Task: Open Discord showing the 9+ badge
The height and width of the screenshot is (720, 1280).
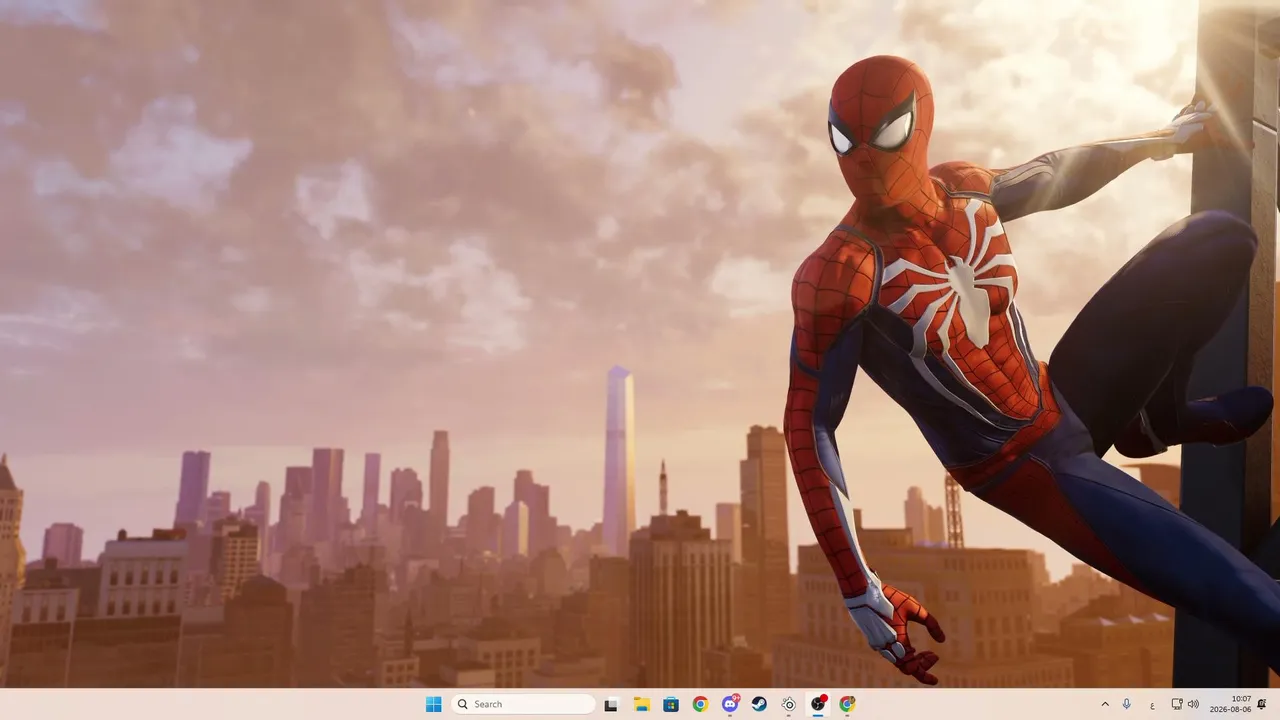Action: click(730, 704)
